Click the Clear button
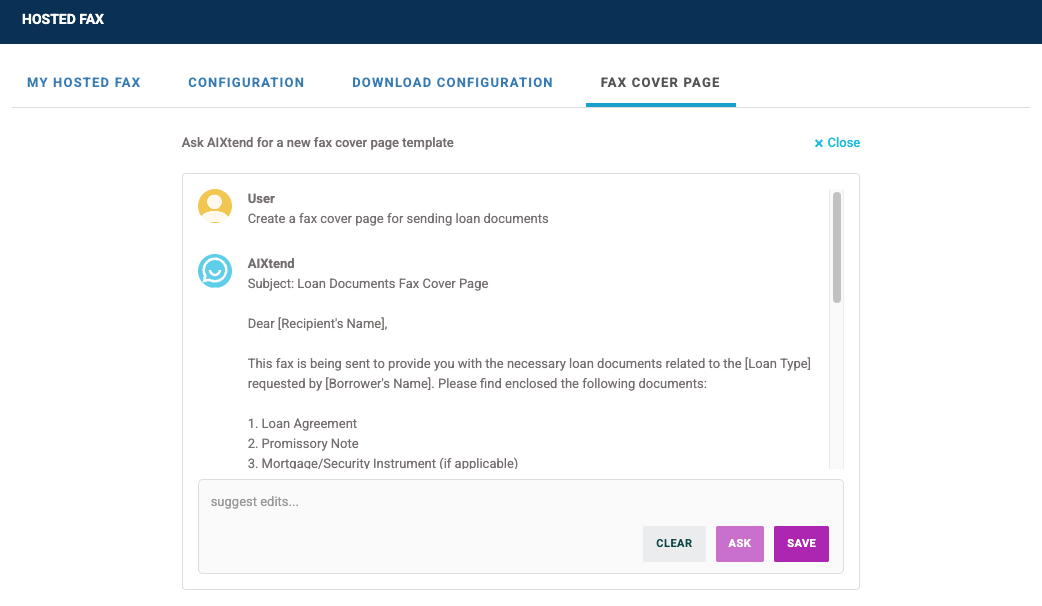This screenshot has width=1042, height=606. pyautogui.click(x=674, y=544)
